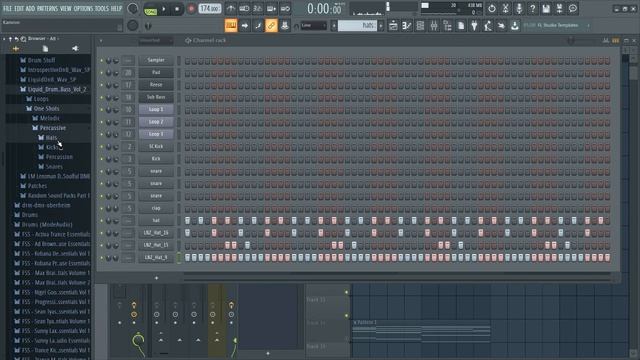Toggle the metronome icon
This screenshot has width=640, height=360.
(231, 9)
